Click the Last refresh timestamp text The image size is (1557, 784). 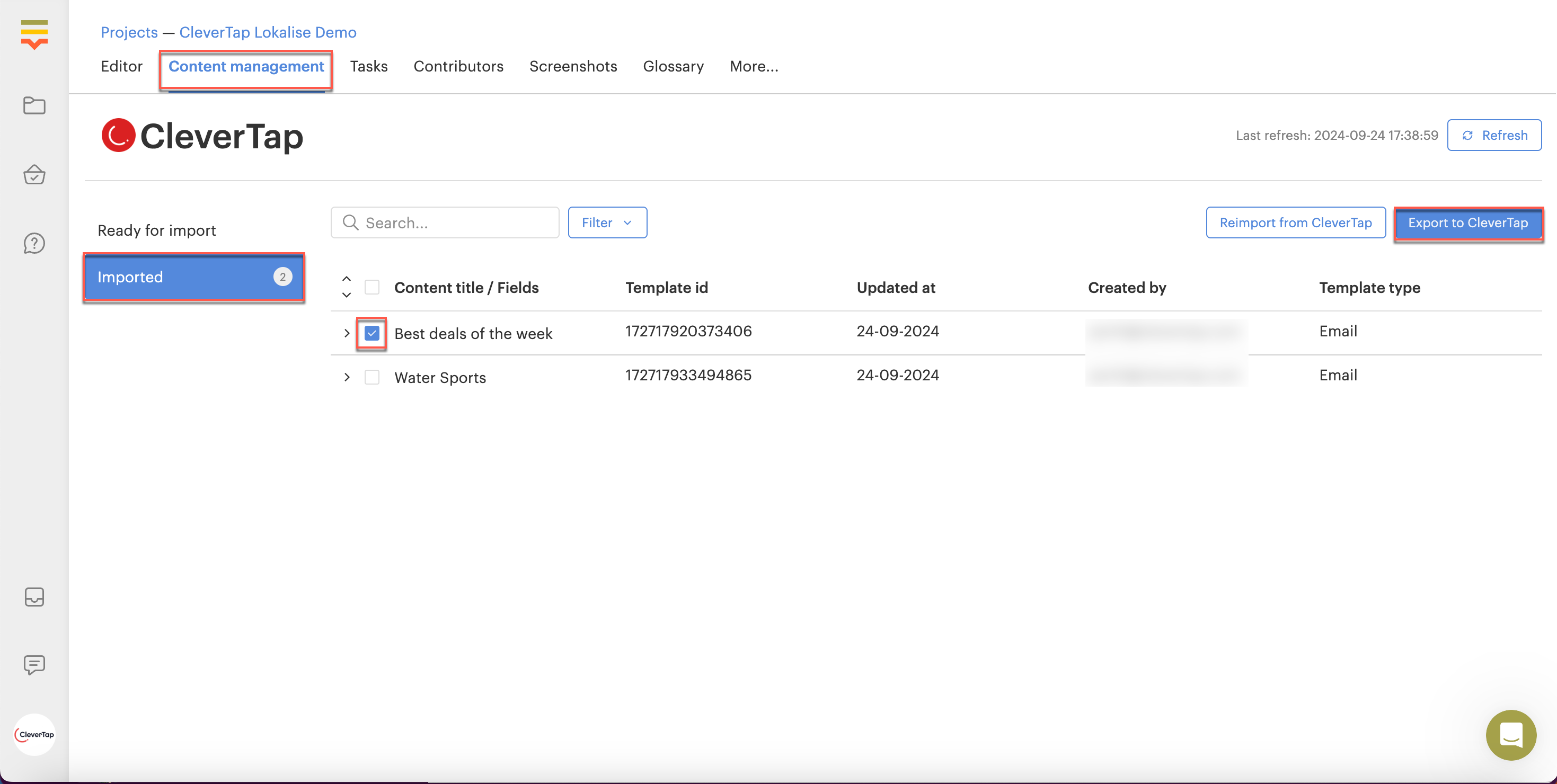pyautogui.click(x=1337, y=135)
